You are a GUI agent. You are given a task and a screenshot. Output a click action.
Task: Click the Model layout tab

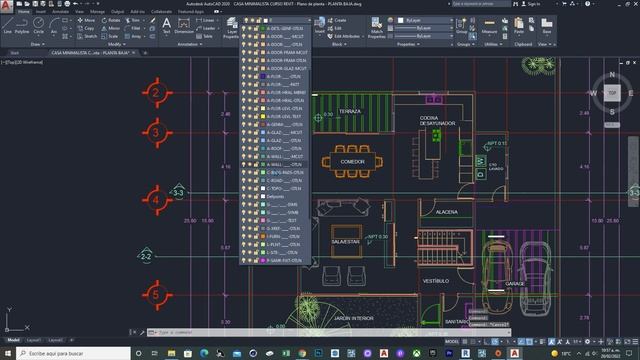13,340
